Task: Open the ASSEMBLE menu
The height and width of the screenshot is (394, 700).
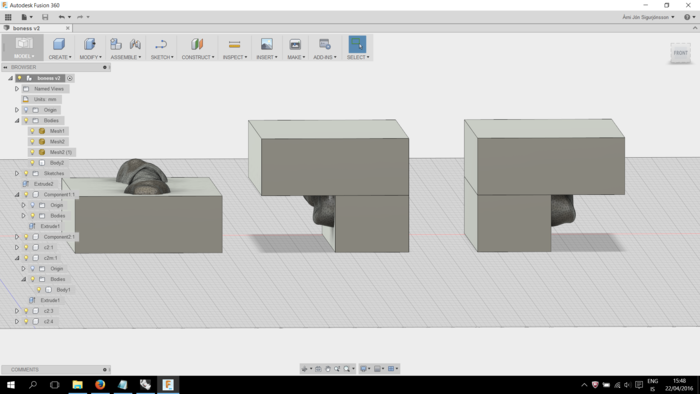Action: point(125,58)
